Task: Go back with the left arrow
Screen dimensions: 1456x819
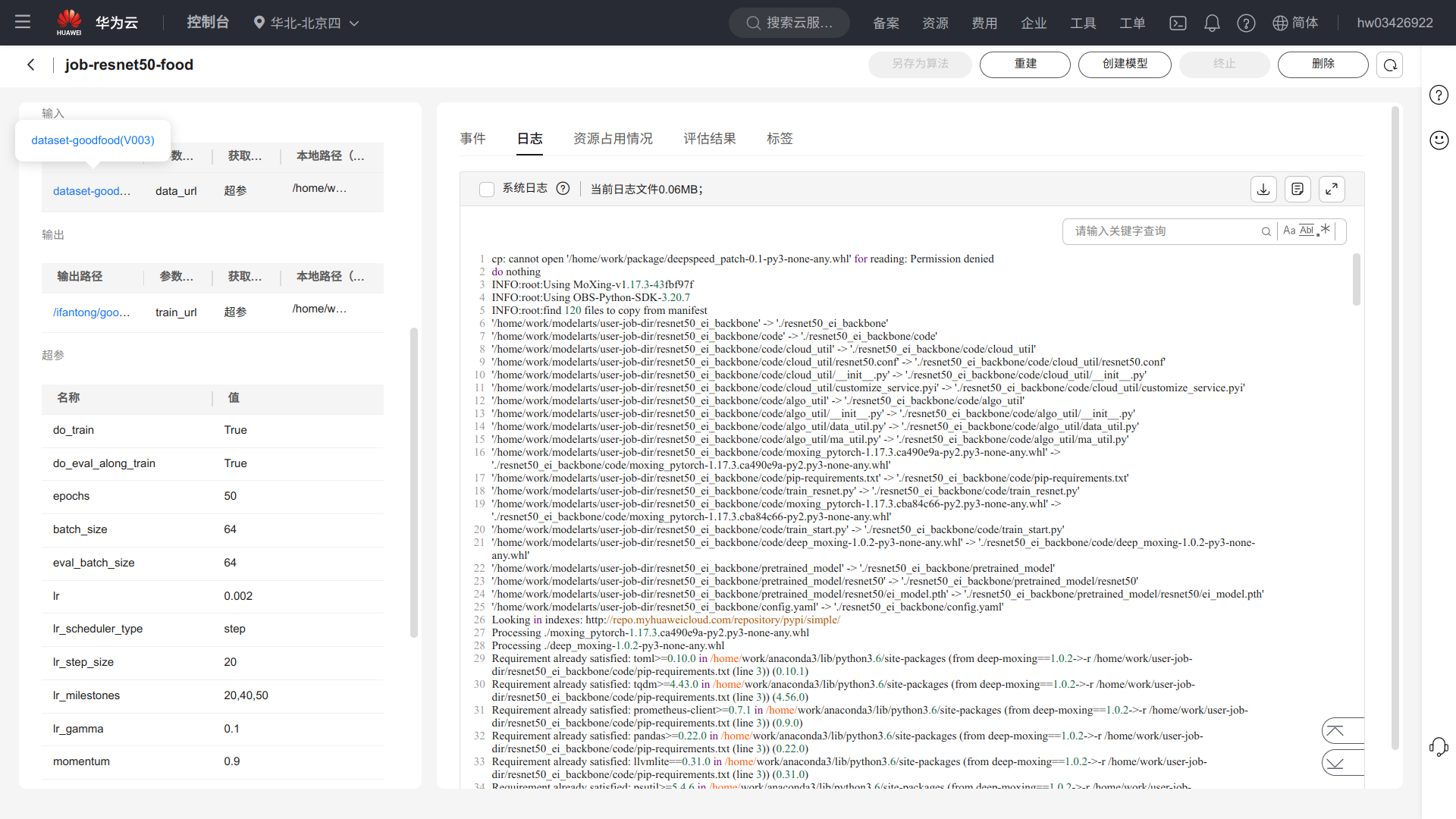Action: 31,65
